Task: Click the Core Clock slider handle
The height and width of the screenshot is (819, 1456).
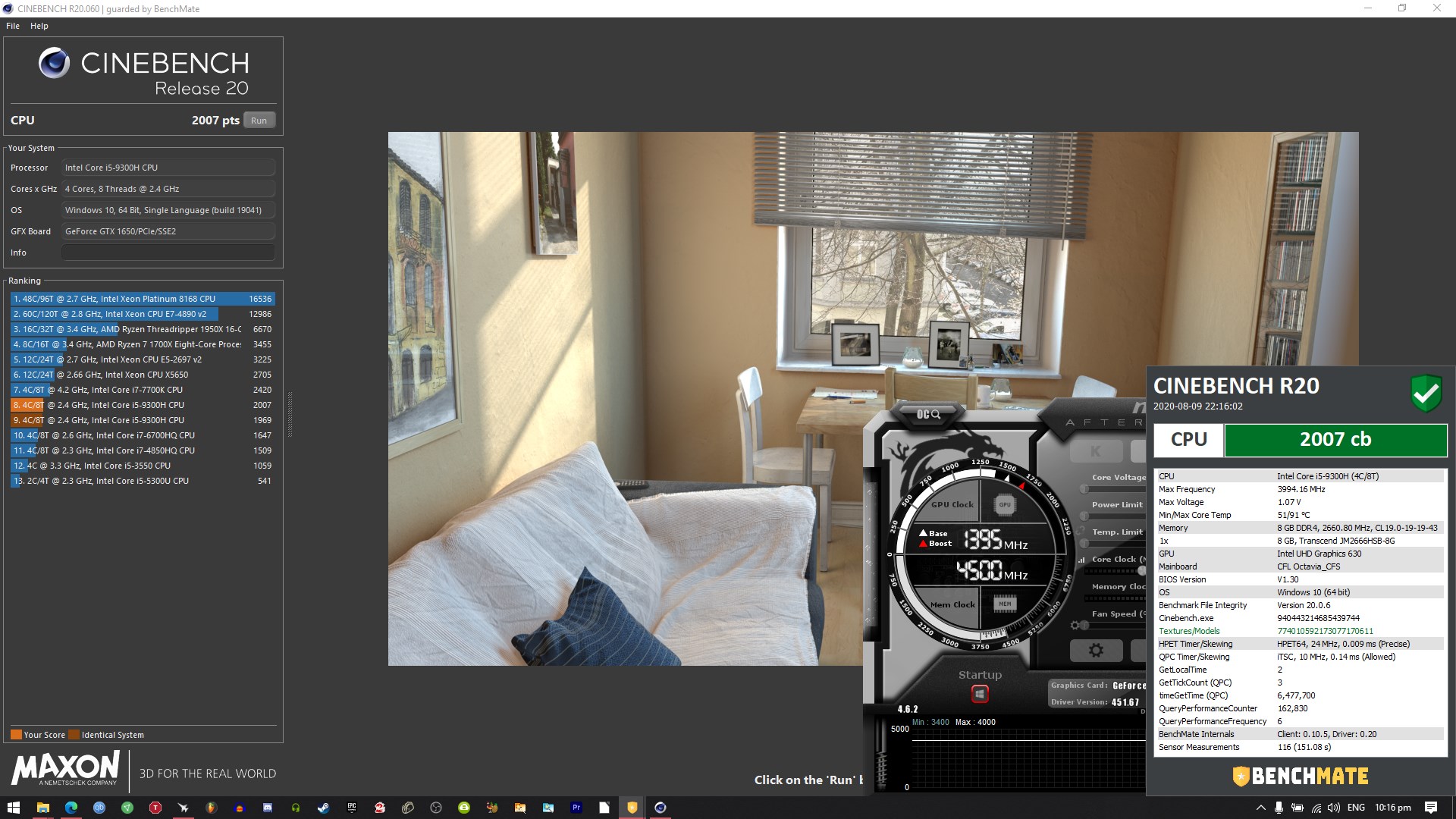Action: (x=1141, y=571)
